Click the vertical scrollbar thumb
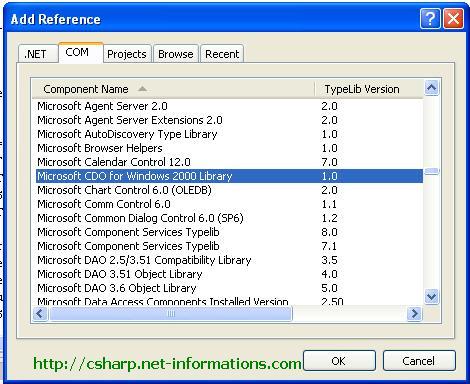The width and height of the screenshot is (470, 384). coord(432,172)
